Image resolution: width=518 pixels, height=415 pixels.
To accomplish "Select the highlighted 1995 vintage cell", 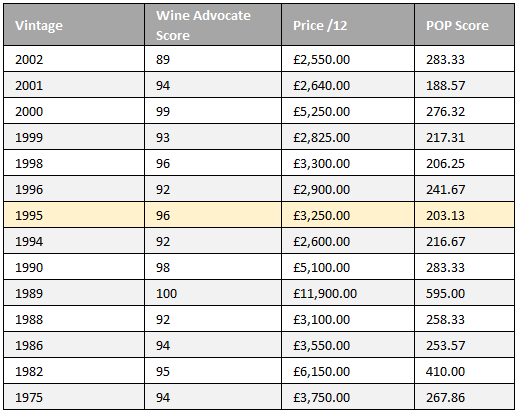I will click(74, 215).
